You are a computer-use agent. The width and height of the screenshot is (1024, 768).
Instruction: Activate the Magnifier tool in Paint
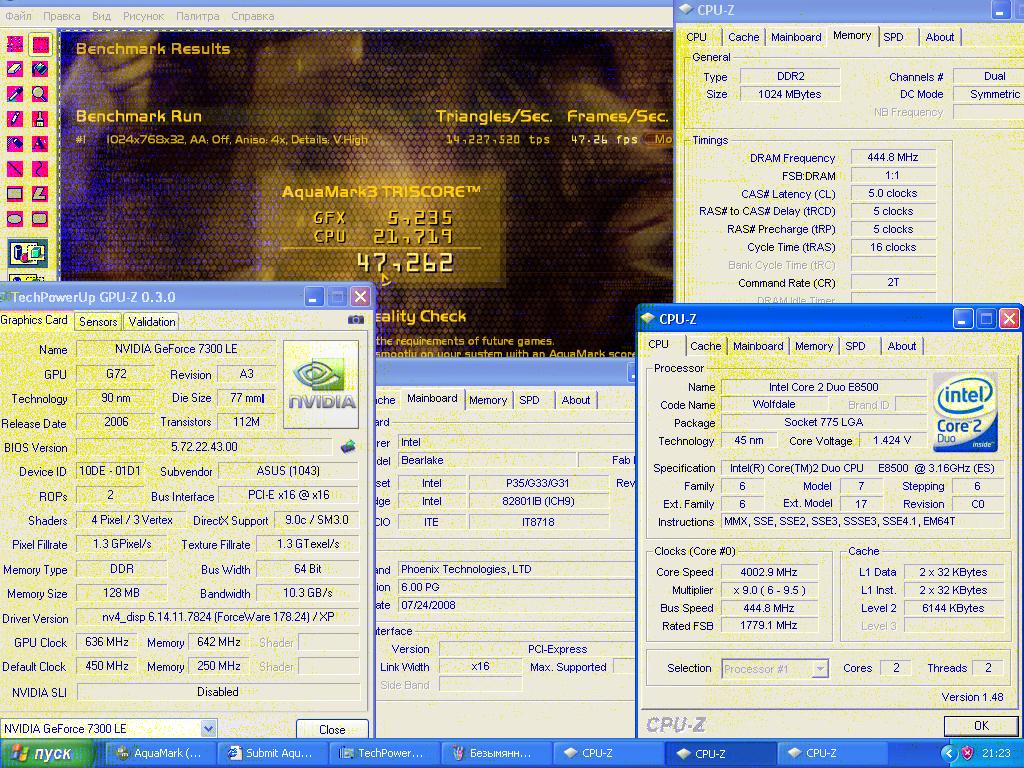[x=40, y=94]
